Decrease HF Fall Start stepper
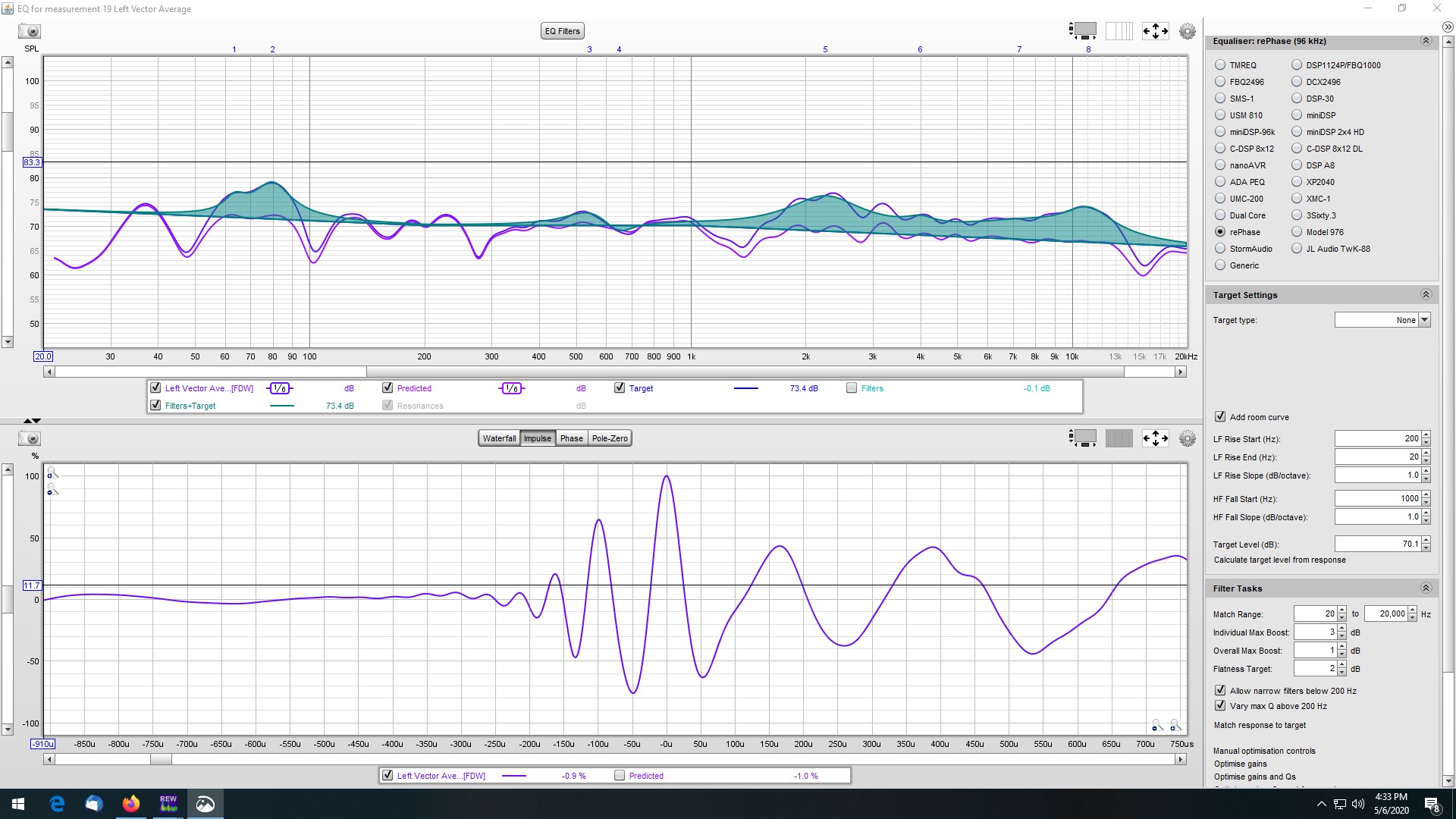This screenshot has width=1456, height=819. click(x=1426, y=502)
